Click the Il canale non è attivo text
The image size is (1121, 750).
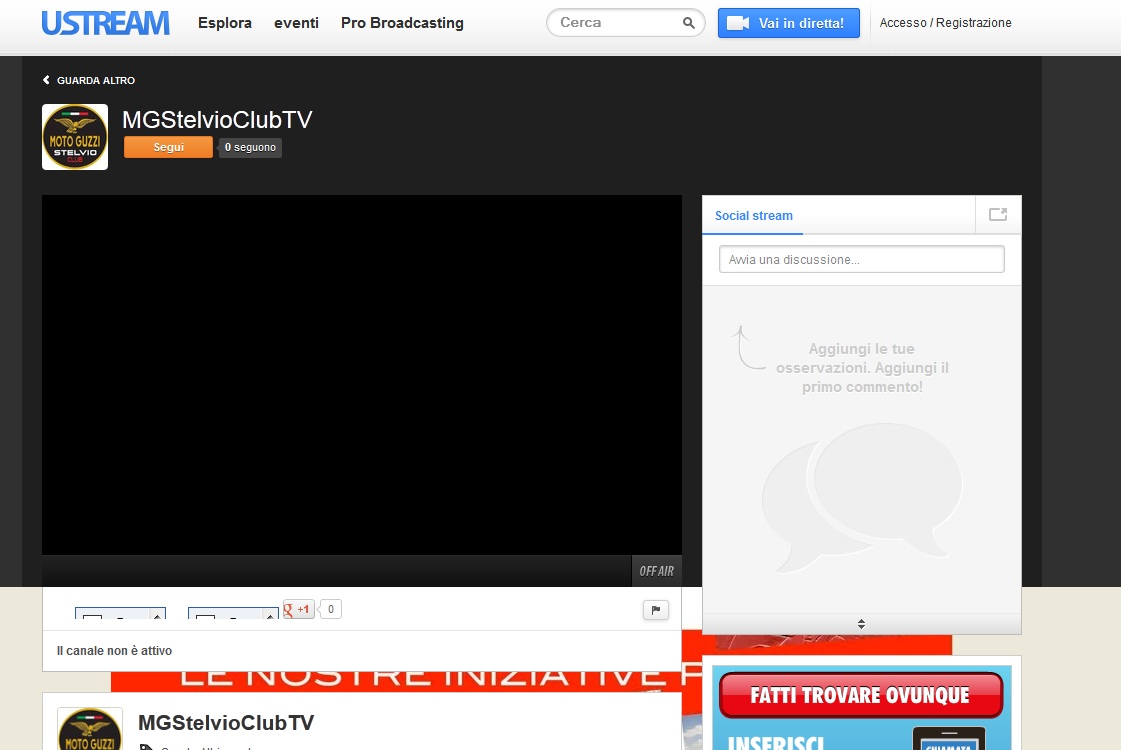pos(114,651)
